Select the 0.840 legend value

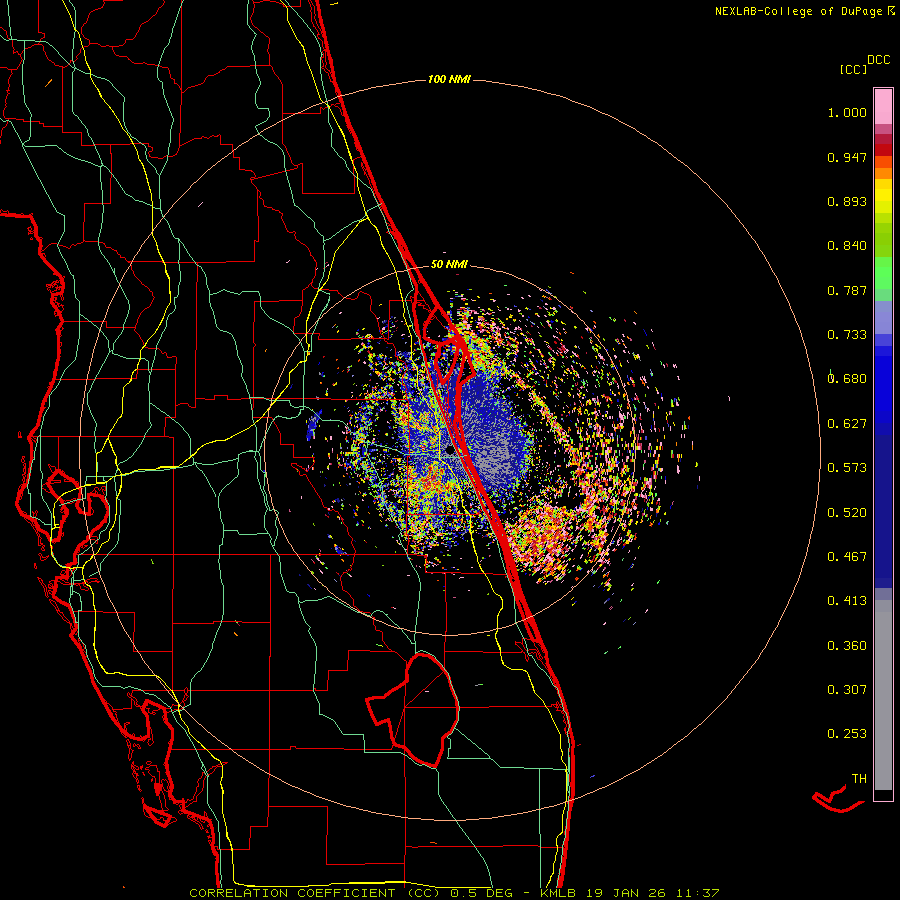click(847, 246)
